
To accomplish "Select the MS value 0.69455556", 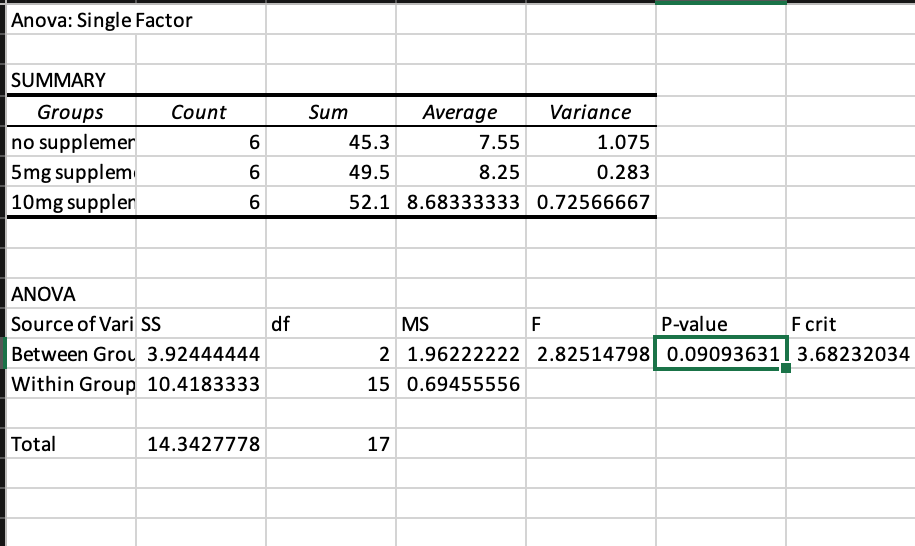I will 461,384.
